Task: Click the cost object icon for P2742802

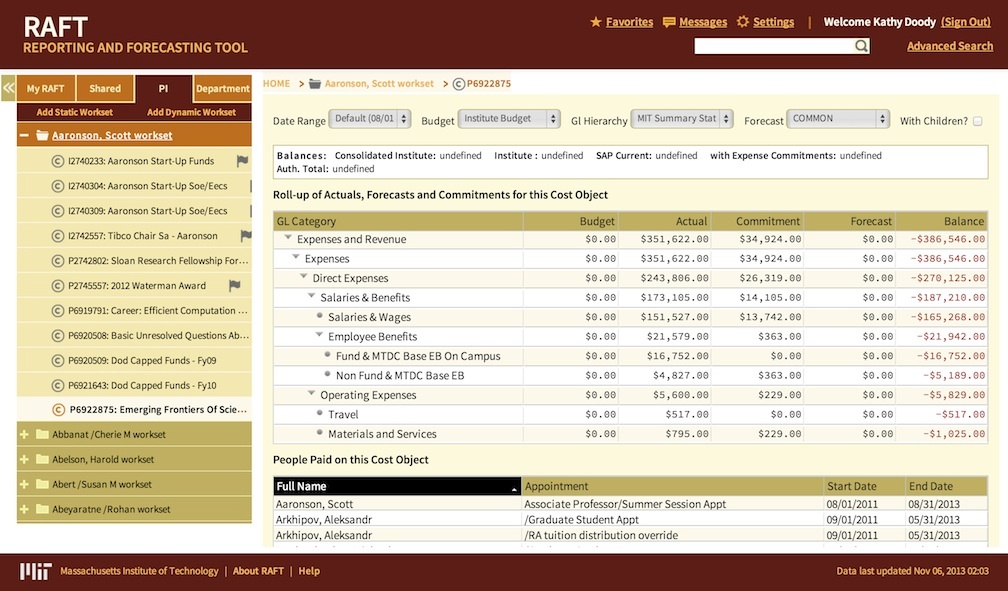Action: pyautogui.click(x=58, y=261)
